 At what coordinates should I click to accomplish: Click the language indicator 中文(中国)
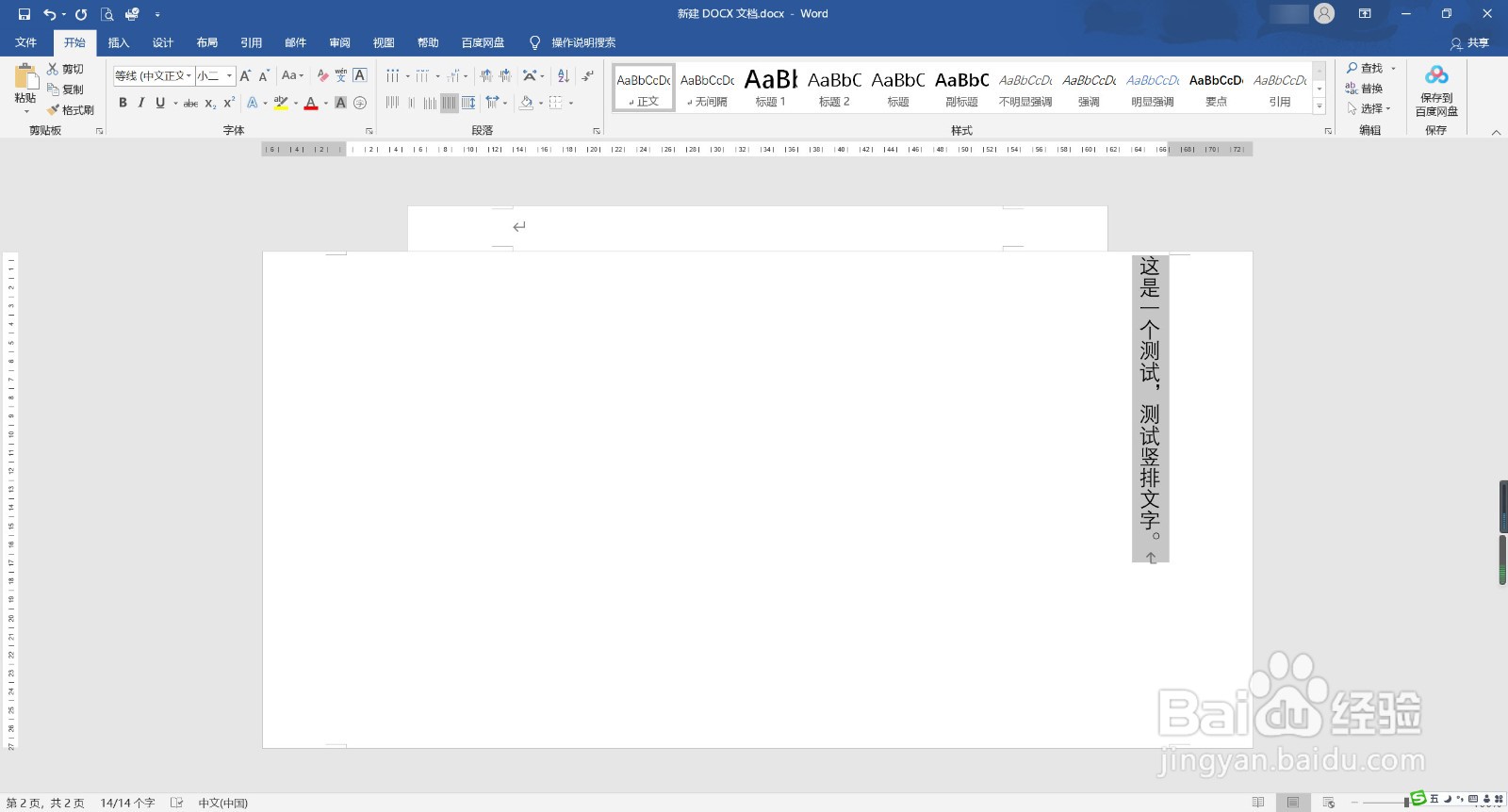pos(223,803)
